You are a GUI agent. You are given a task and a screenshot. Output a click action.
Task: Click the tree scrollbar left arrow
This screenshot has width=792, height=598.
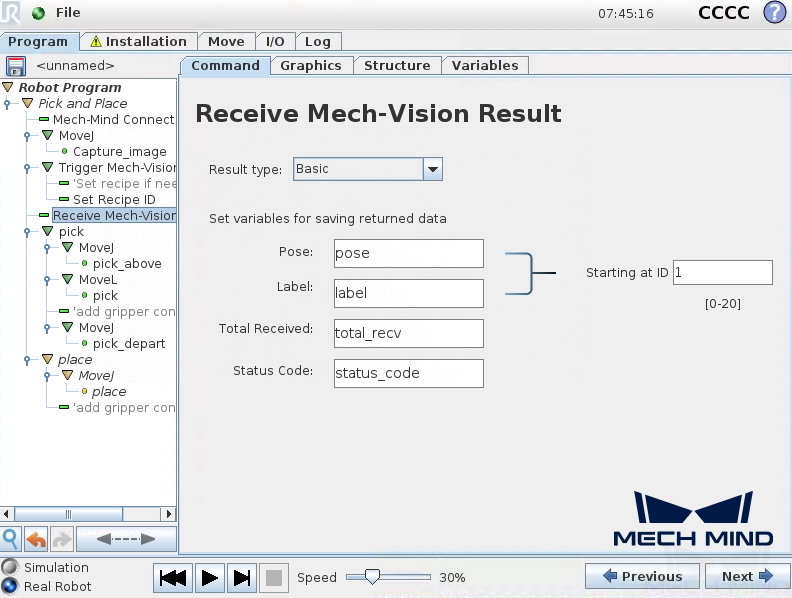[6, 514]
